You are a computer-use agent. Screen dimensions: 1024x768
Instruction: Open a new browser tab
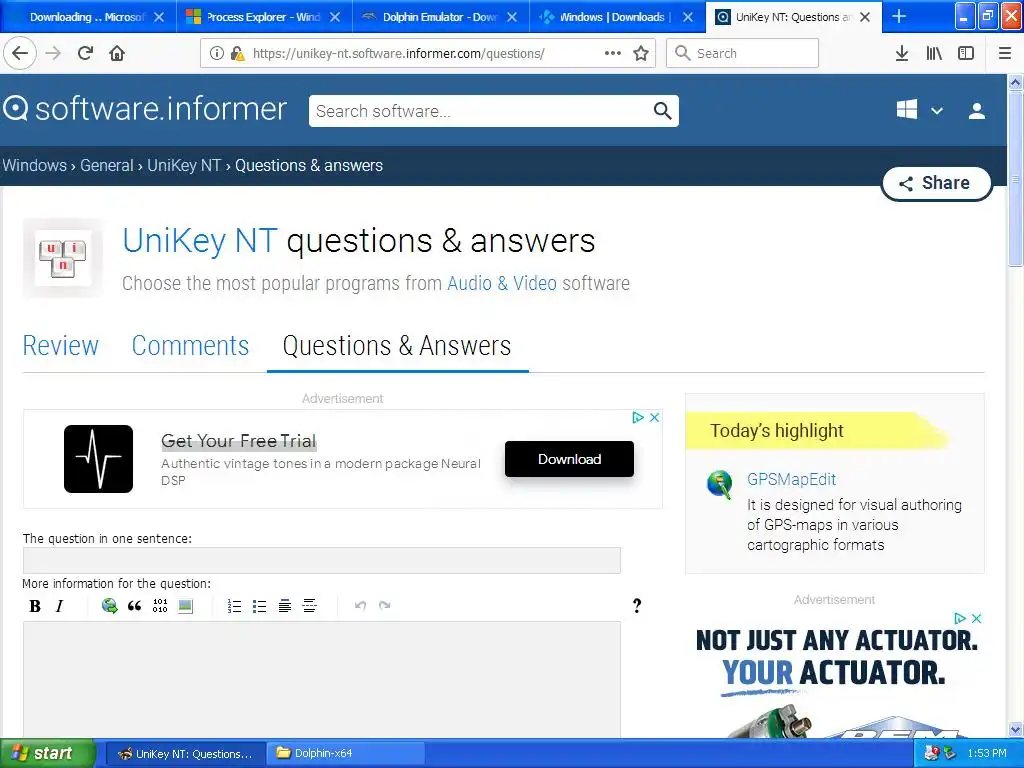click(899, 16)
